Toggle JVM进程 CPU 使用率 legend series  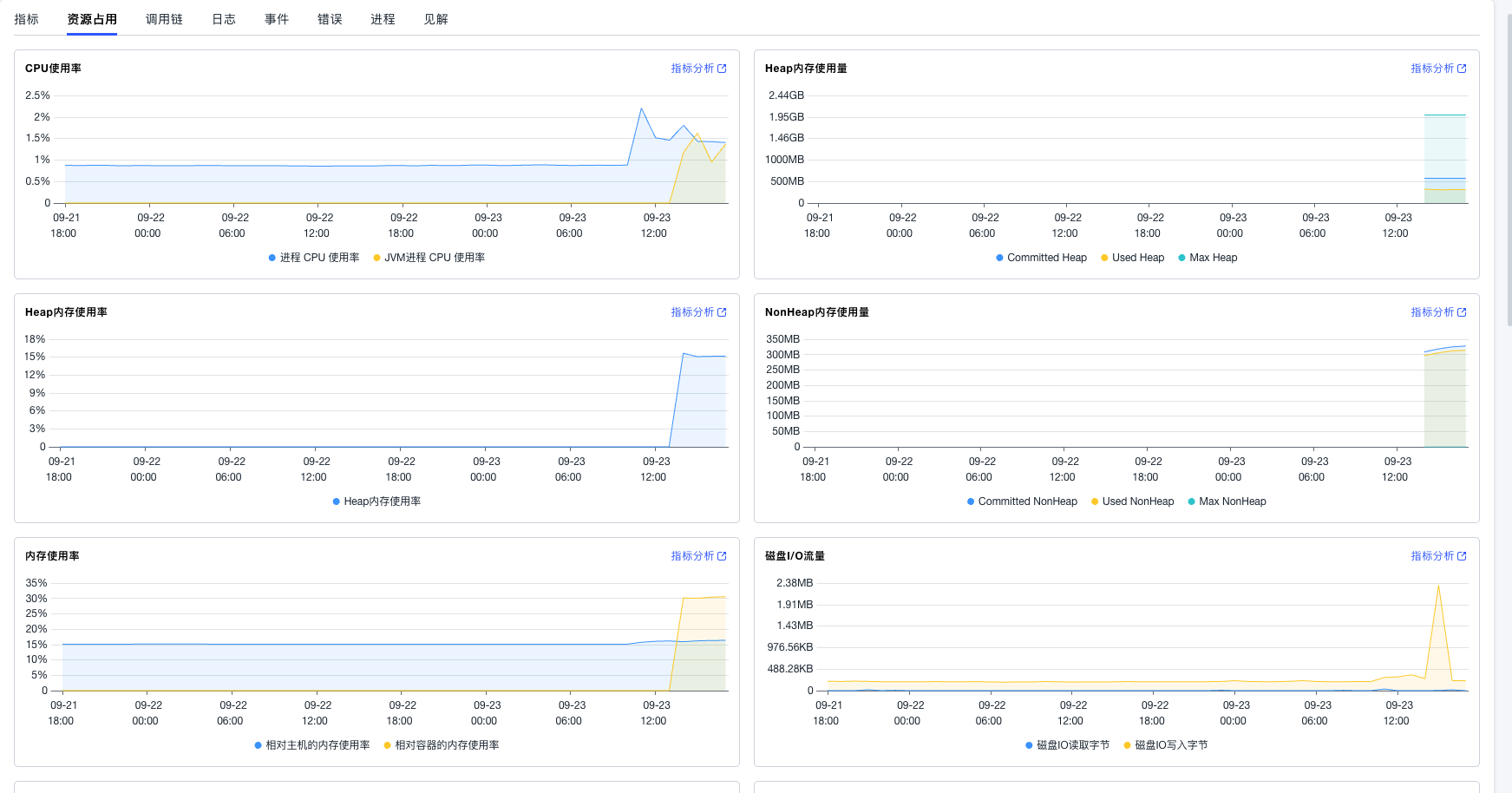(429, 258)
